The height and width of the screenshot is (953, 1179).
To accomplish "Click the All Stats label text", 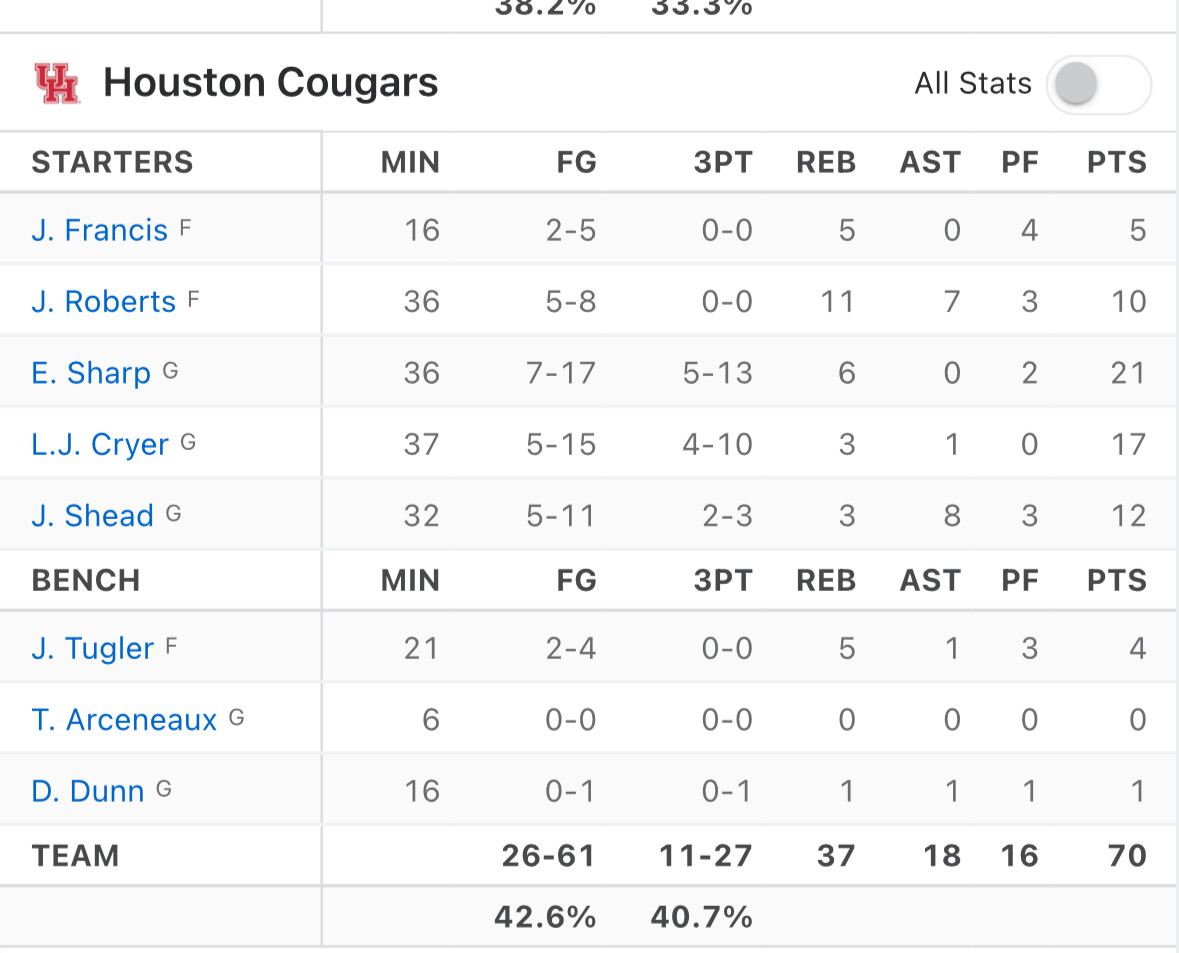I will coord(973,83).
